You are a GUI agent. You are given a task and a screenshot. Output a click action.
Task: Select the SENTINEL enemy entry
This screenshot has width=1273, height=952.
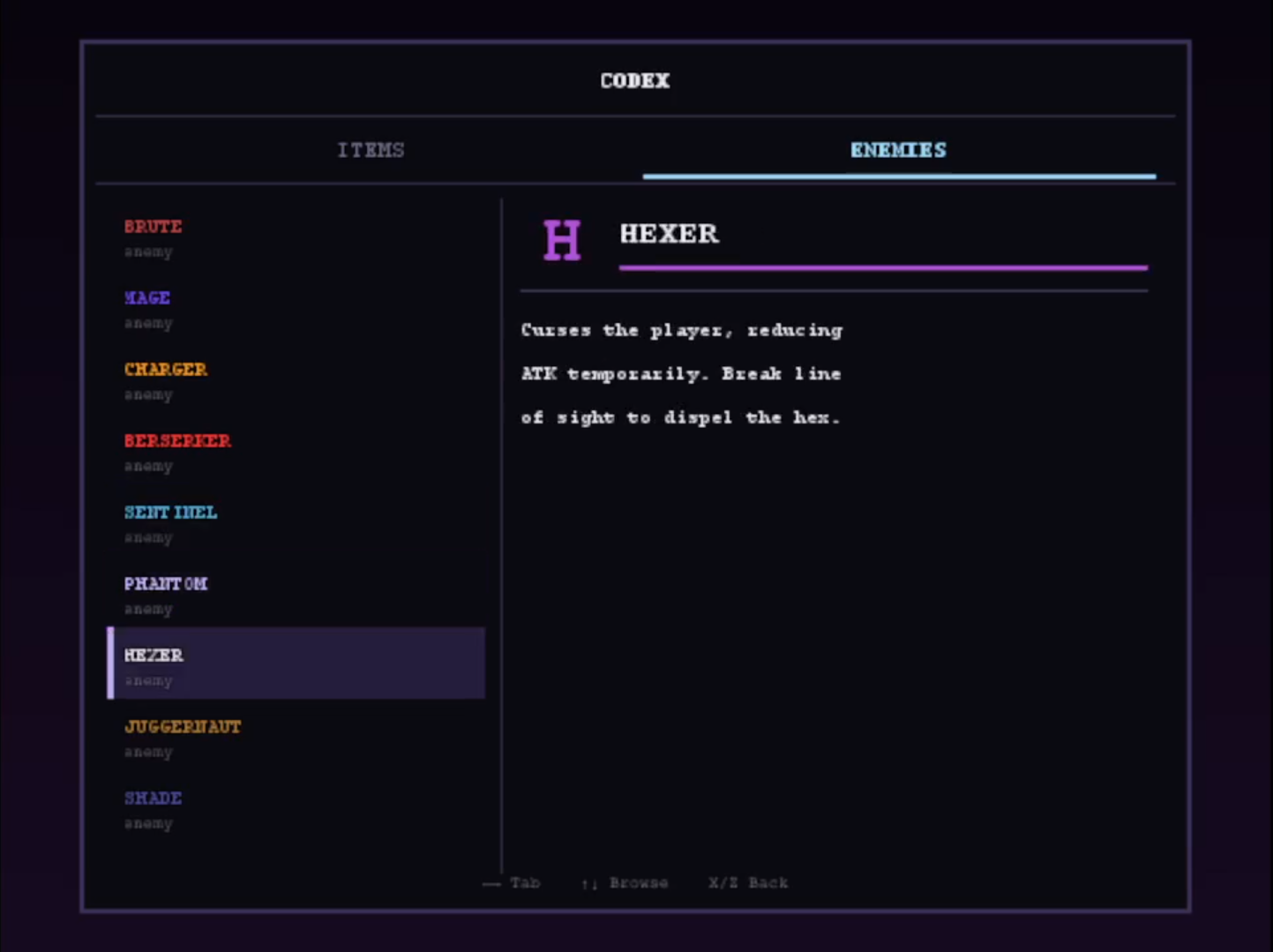click(x=296, y=524)
